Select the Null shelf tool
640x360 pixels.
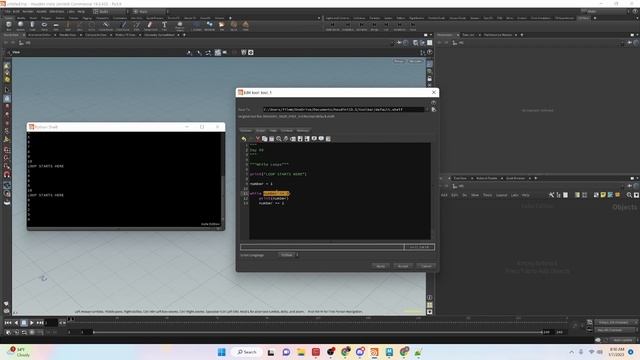click(x=68, y=26)
